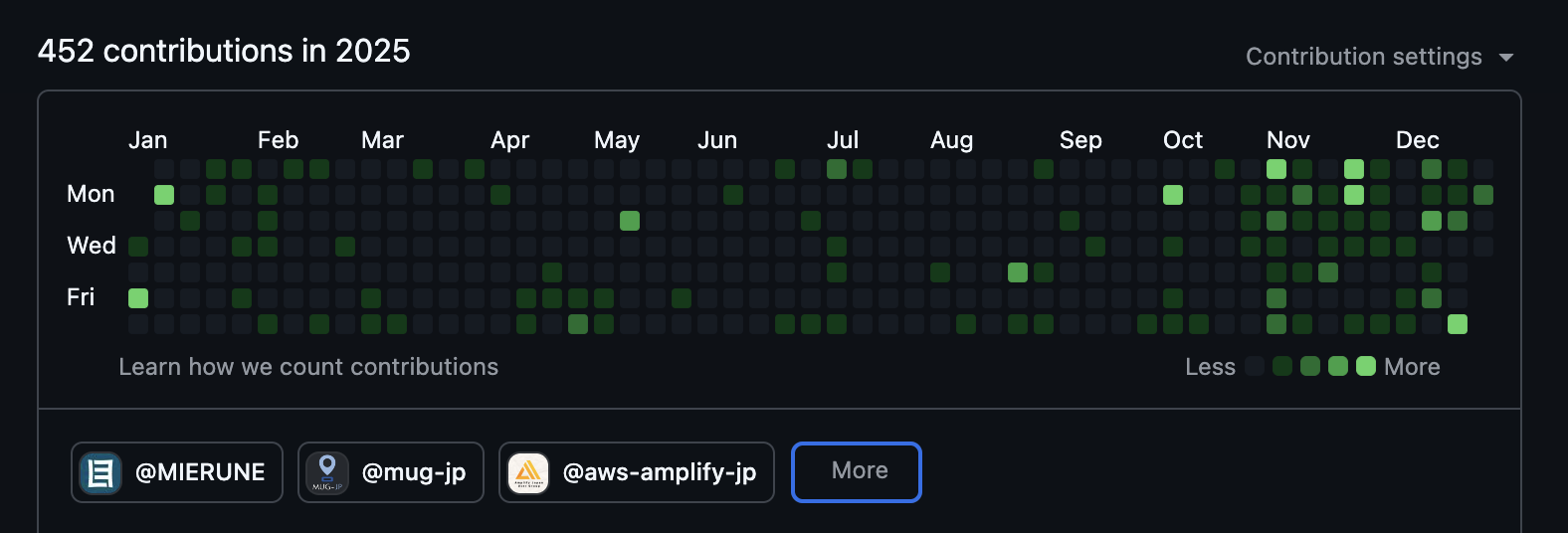Viewport: 1568px width, 533px height.
Task: Click the brightest green legend square near More
Action: (1366, 366)
